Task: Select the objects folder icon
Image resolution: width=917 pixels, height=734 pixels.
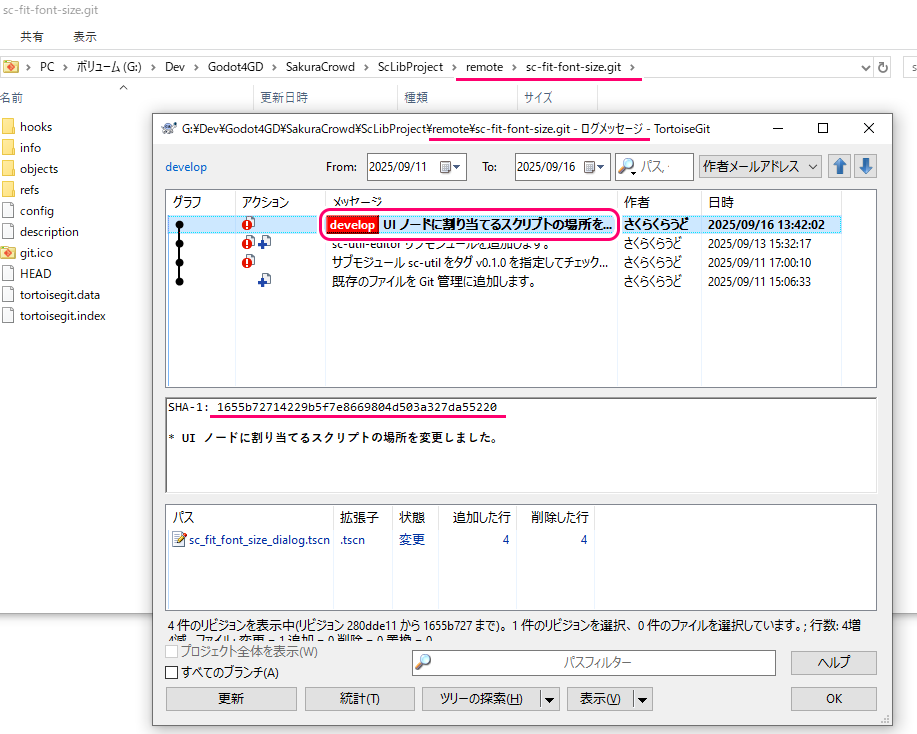Action: pos(9,169)
